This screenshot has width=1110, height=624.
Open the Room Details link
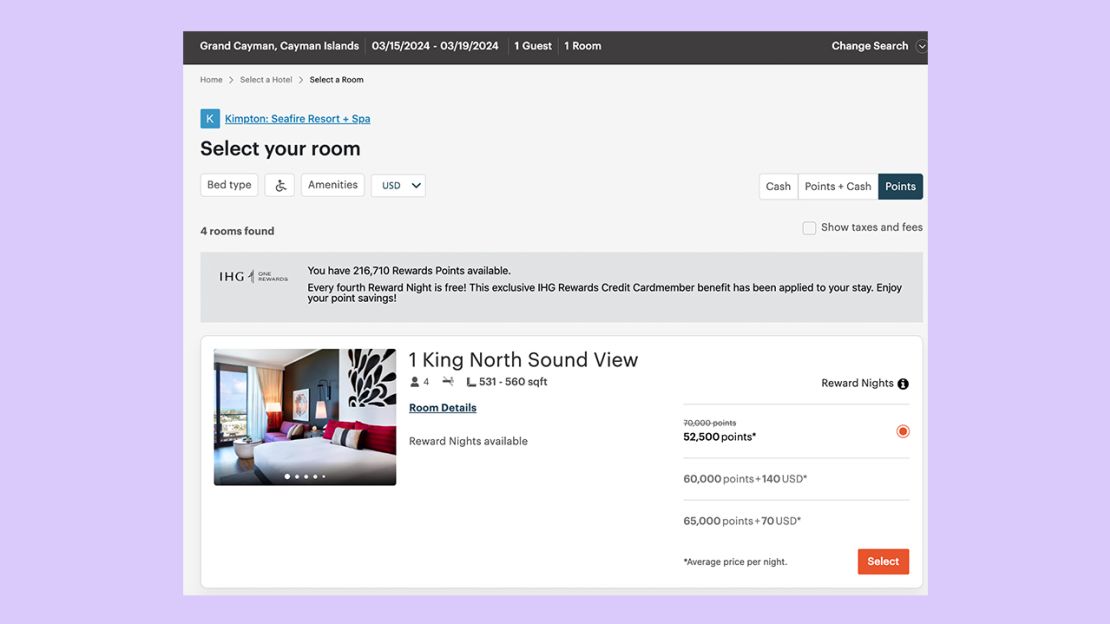[442, 408]
